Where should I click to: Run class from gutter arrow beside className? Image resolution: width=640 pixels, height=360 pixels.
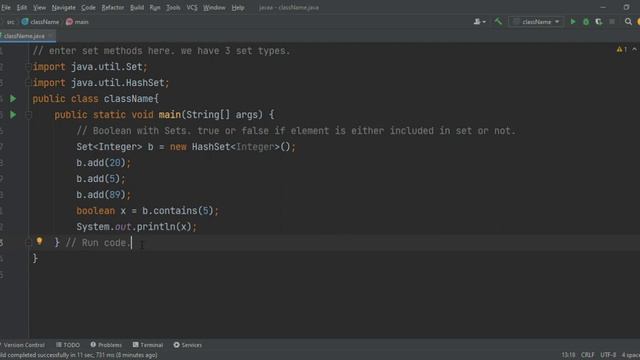(x=13, y=98)
